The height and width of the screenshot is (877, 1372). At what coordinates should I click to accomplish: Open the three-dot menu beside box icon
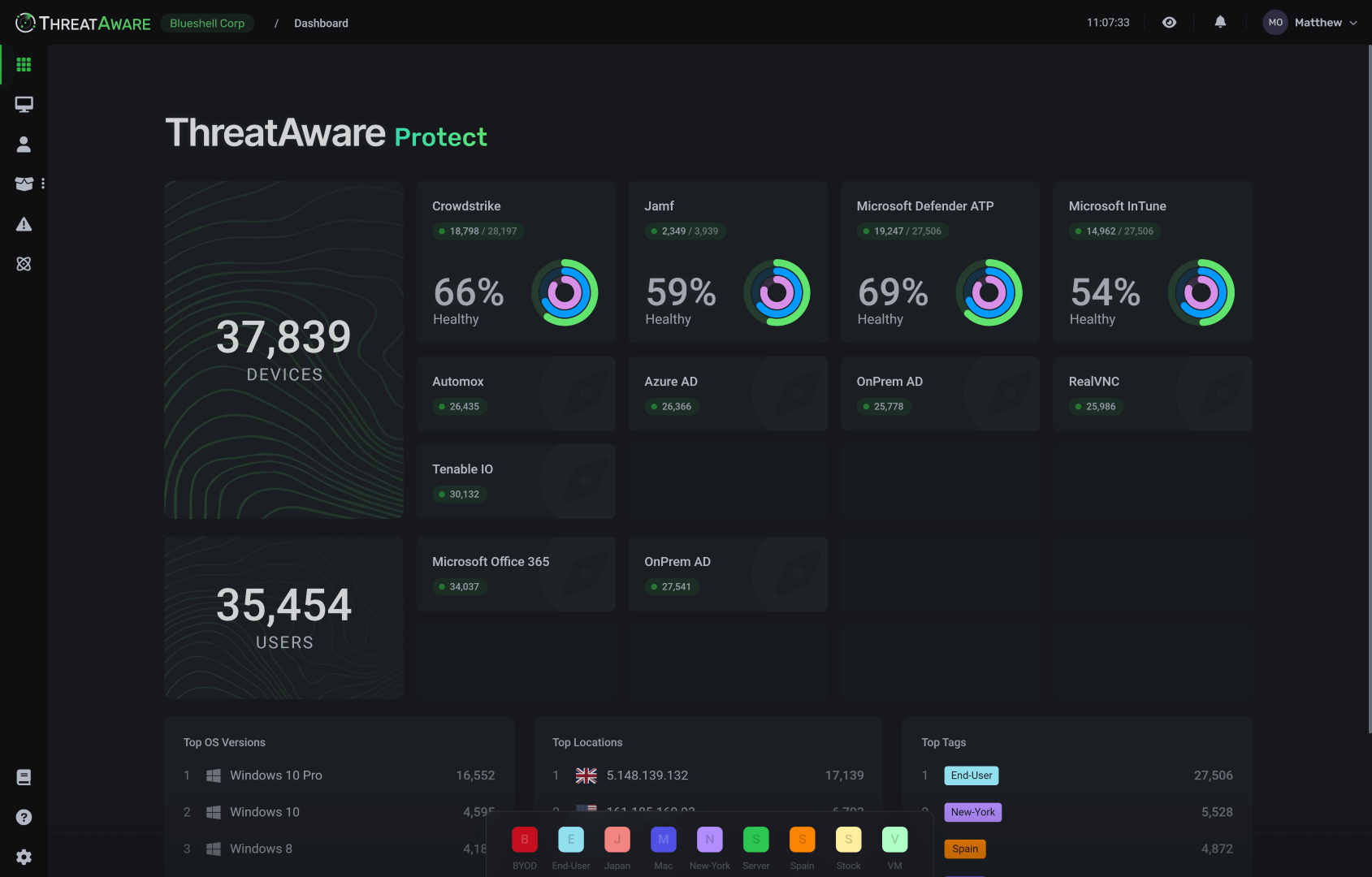(x=43, y=184)
